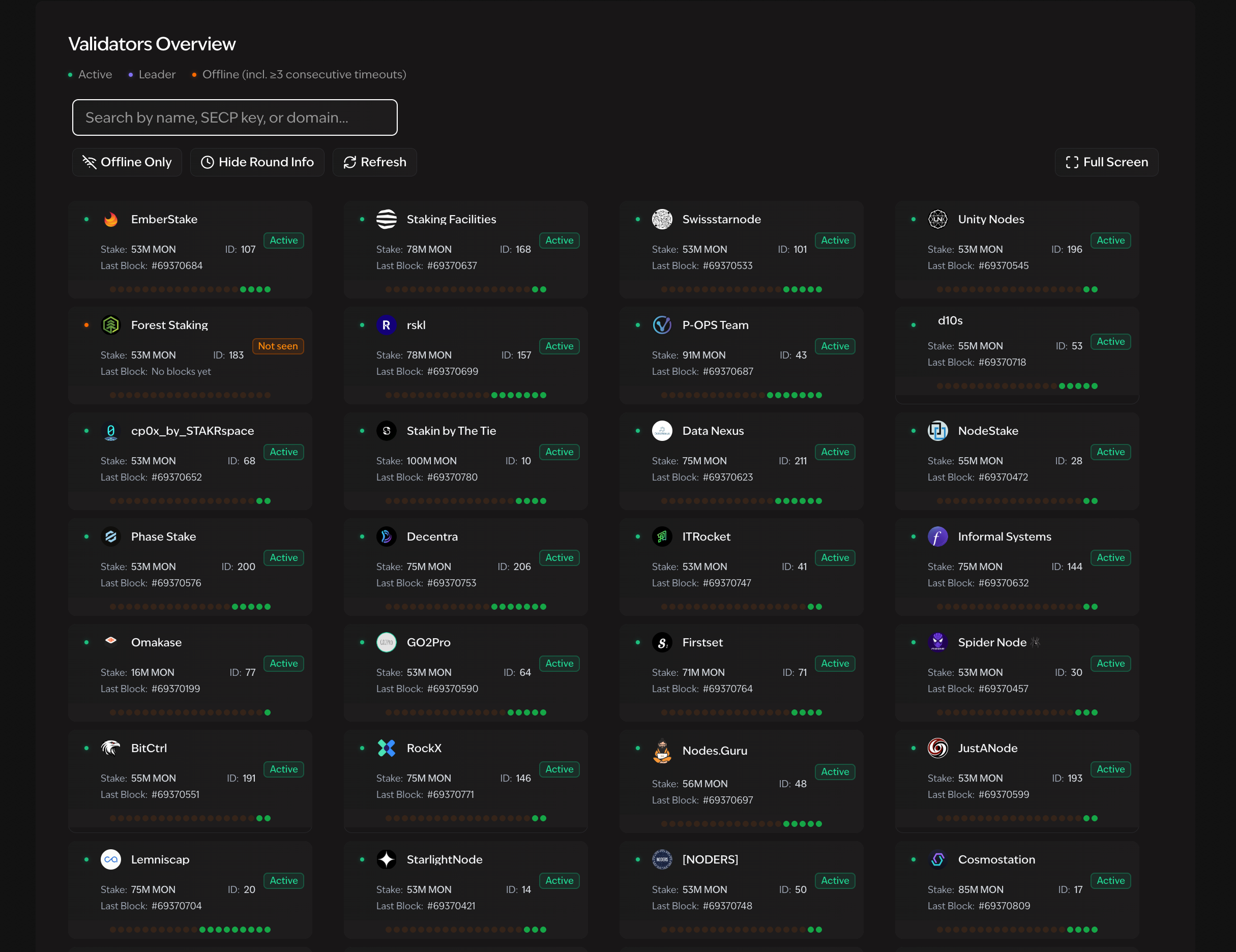
Task: Click the Decentra logo icon
Action: click(387, 537)
